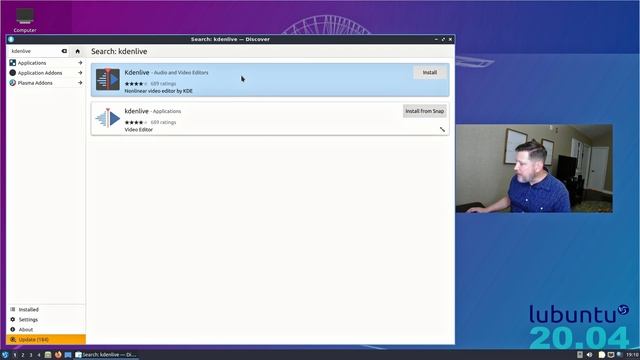Click the Snap source indicator icon on kdenlive result
The height and width of the screenshot is (360, 640).
click(x=442, y=129)
